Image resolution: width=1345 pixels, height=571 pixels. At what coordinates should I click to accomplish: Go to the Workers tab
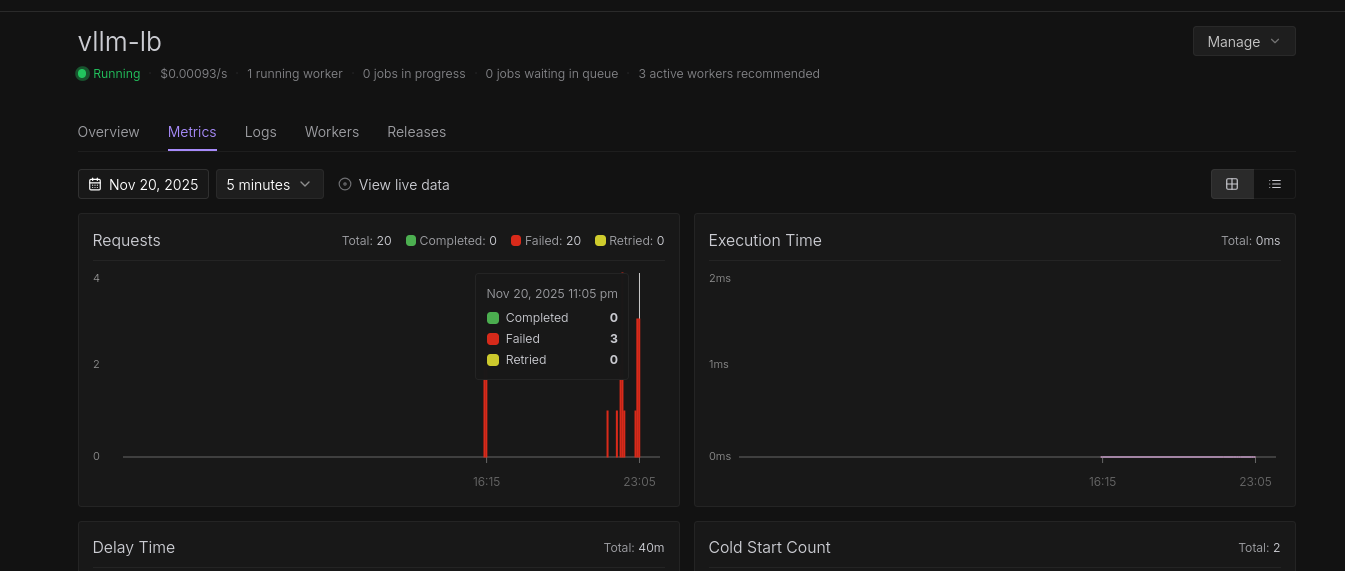(x=332, y=132)
